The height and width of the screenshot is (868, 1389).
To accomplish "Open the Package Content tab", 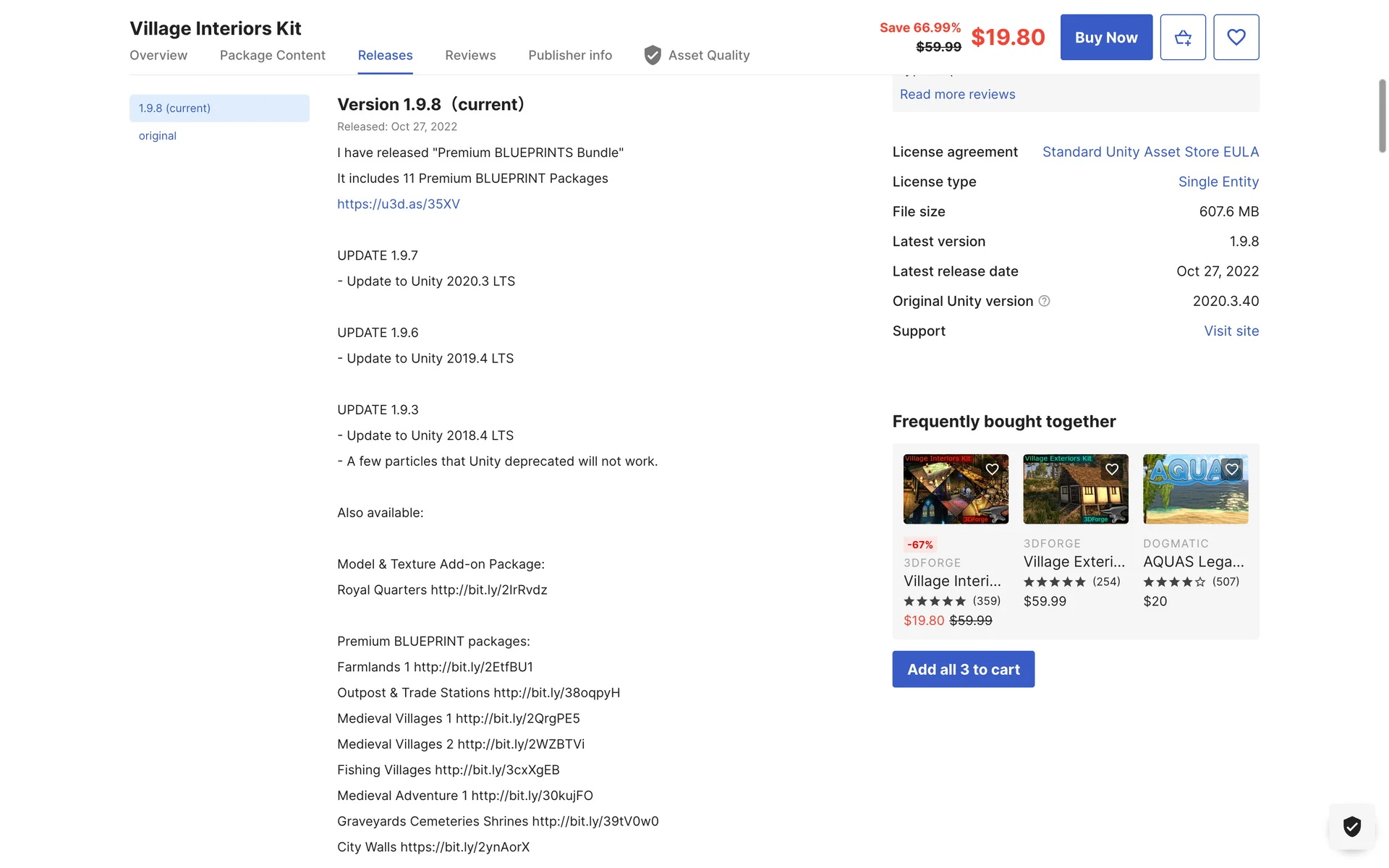I will coord(272,56).
